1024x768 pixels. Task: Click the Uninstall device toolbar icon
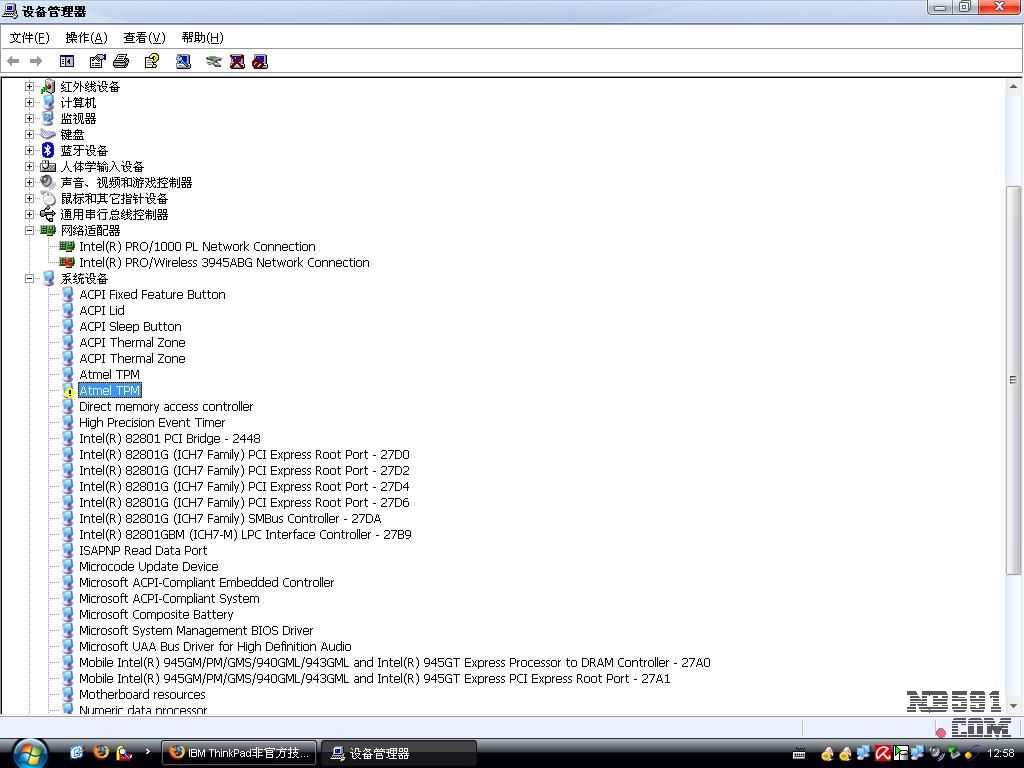point(237,61)
